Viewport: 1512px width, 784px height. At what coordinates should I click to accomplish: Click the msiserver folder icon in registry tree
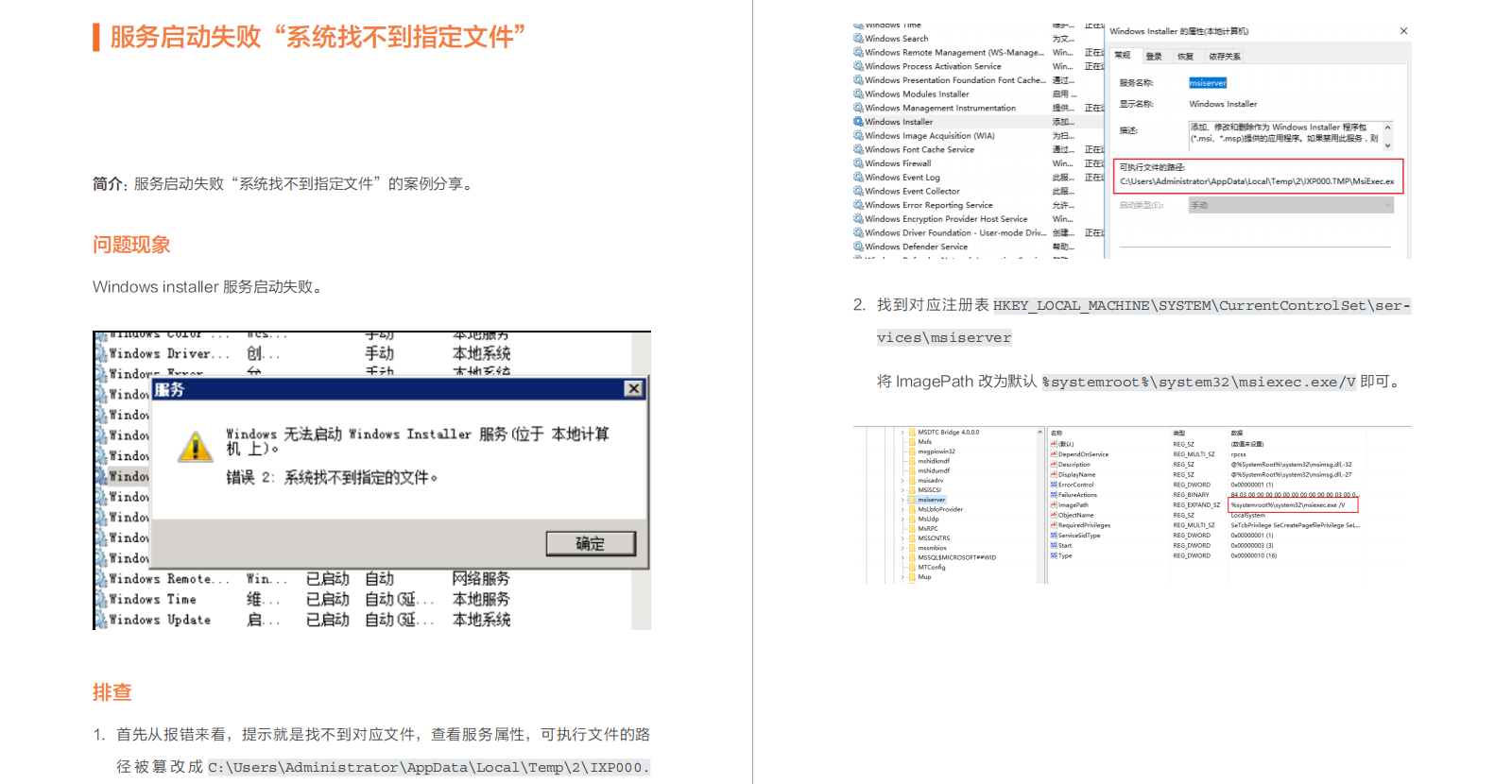(x=912, y=500)
